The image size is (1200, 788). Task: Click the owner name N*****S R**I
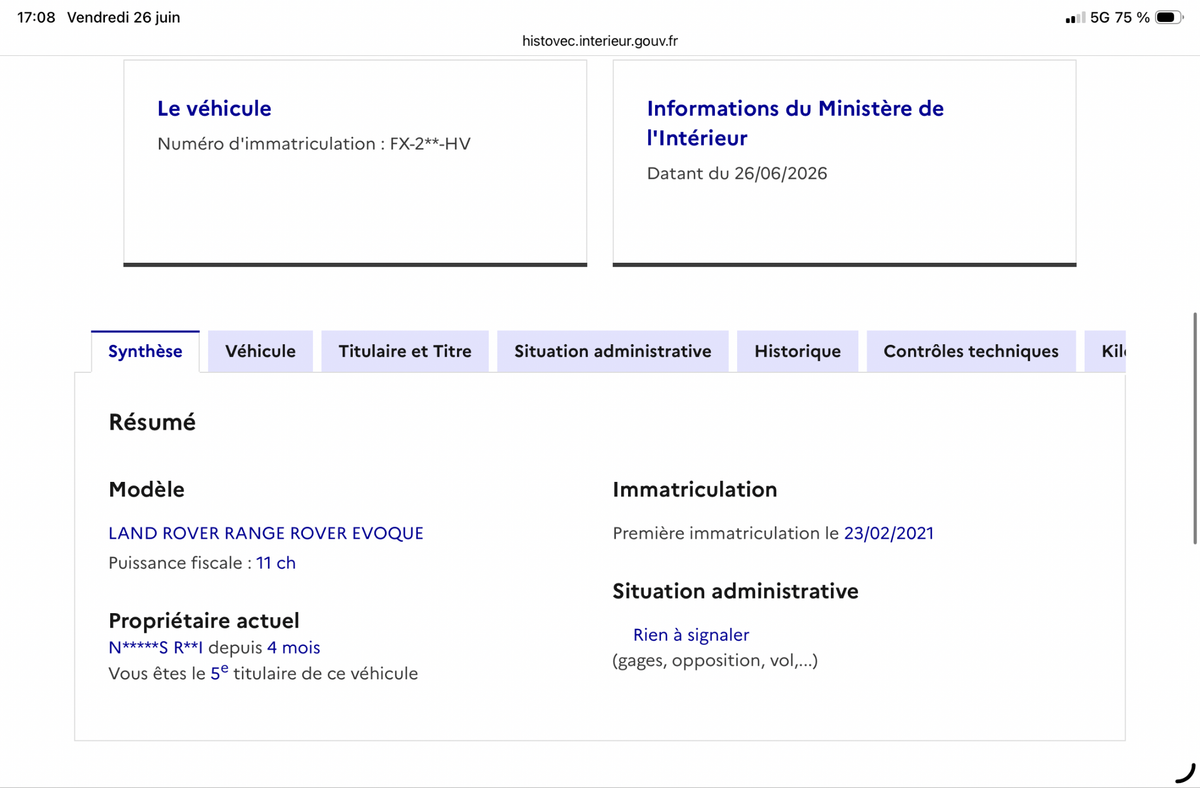point(156,648)
